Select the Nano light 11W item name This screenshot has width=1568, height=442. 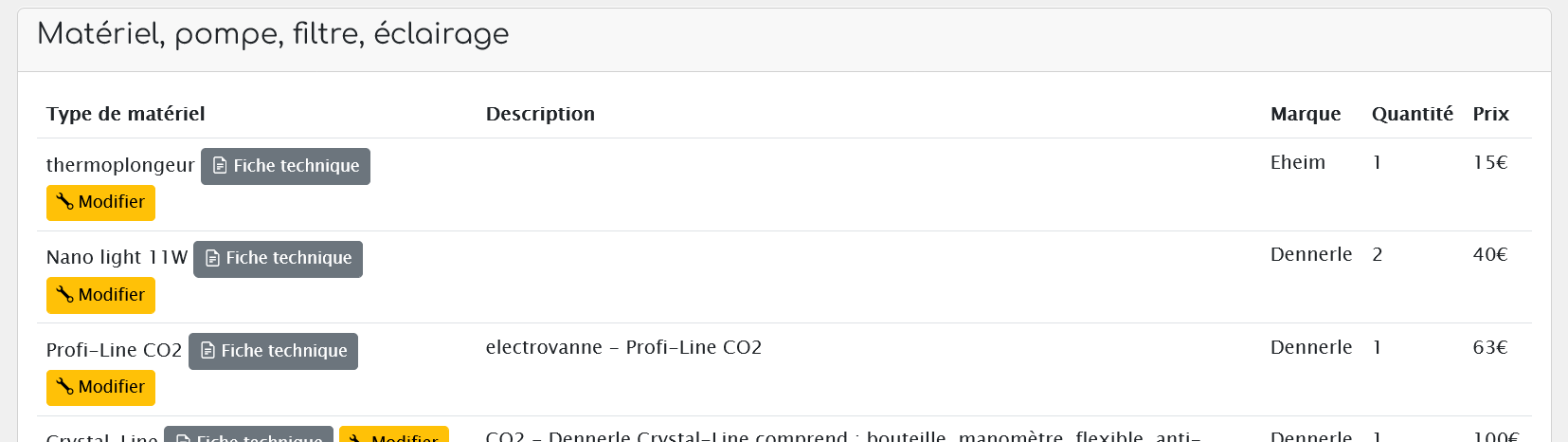[117, 257]
